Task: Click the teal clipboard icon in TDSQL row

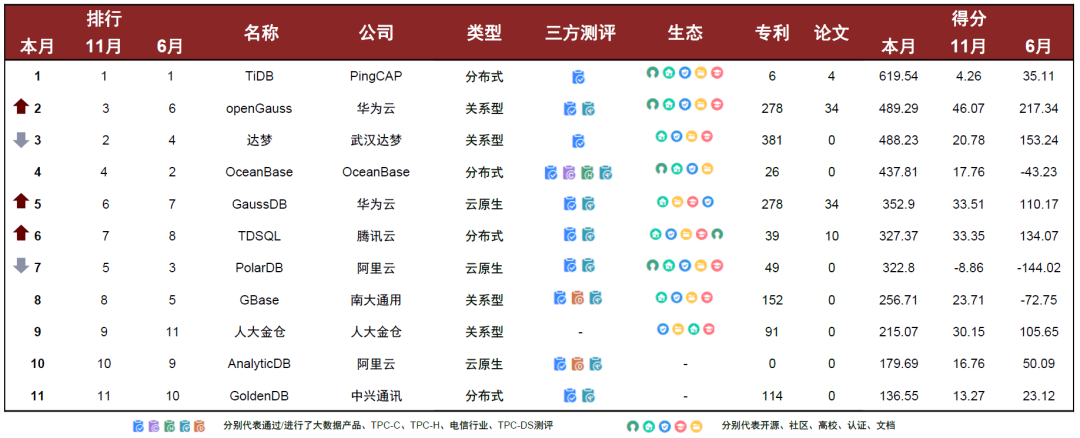Action: click(x=588, y=234)
